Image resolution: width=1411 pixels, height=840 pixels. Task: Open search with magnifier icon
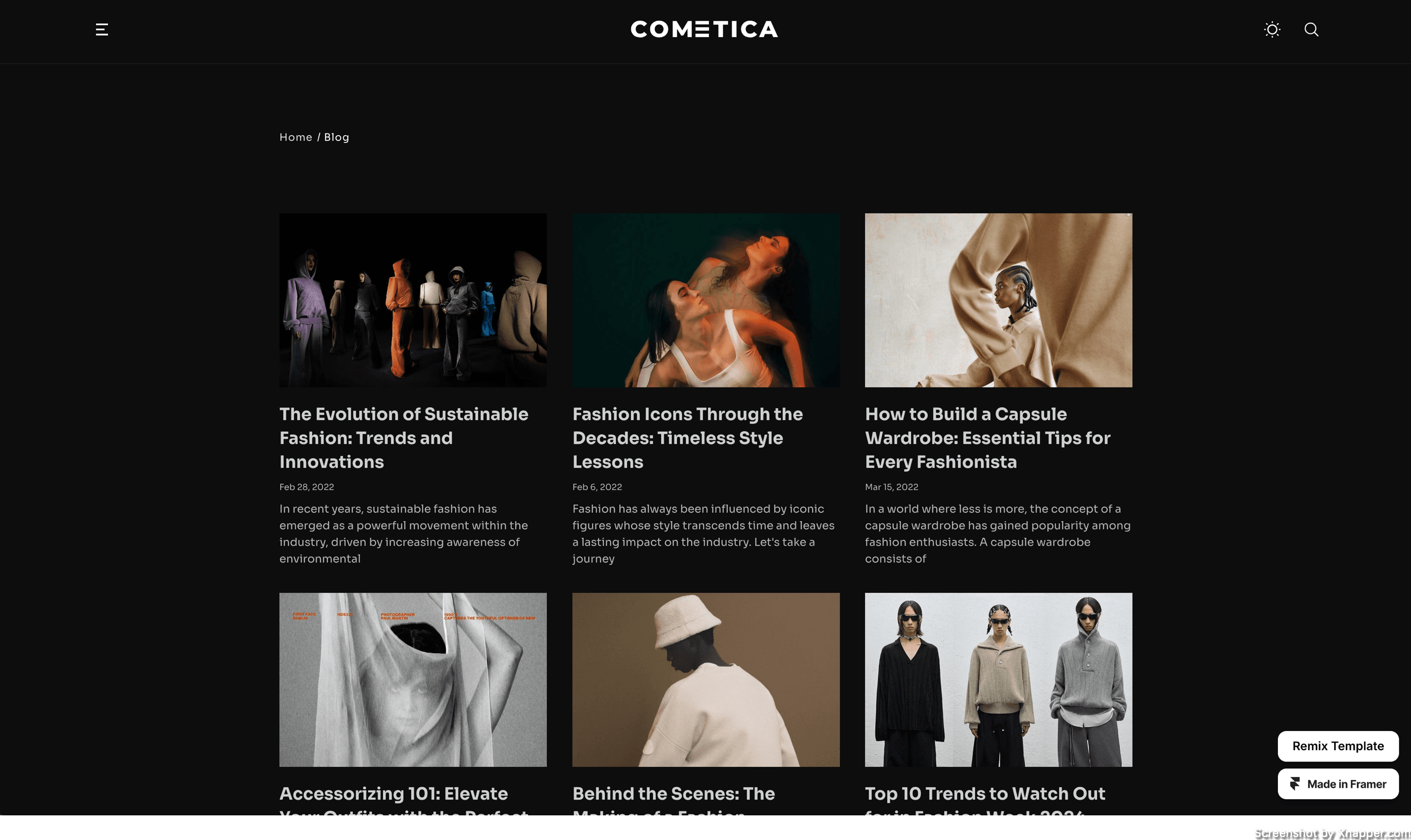[x=1311, y=30]
